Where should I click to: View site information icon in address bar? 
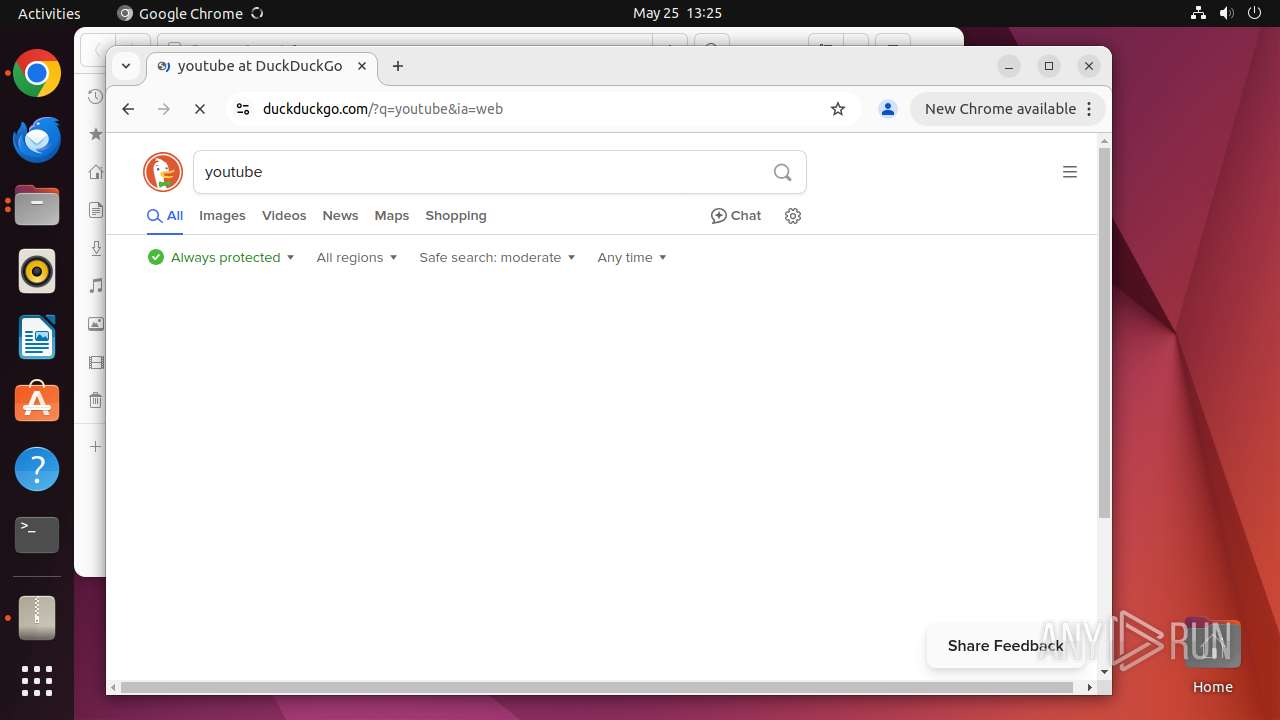pos(242,109)
